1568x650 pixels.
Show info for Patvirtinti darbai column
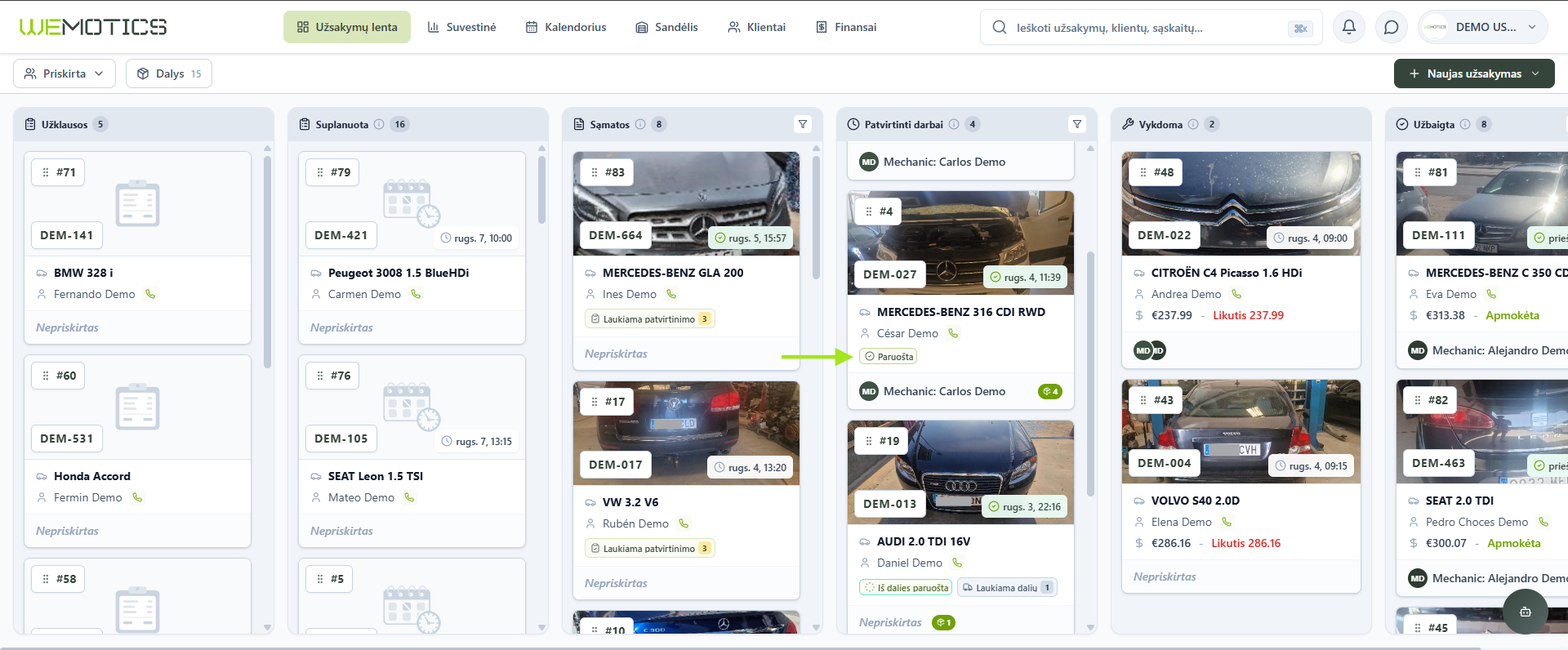click(x=954, y=124)
